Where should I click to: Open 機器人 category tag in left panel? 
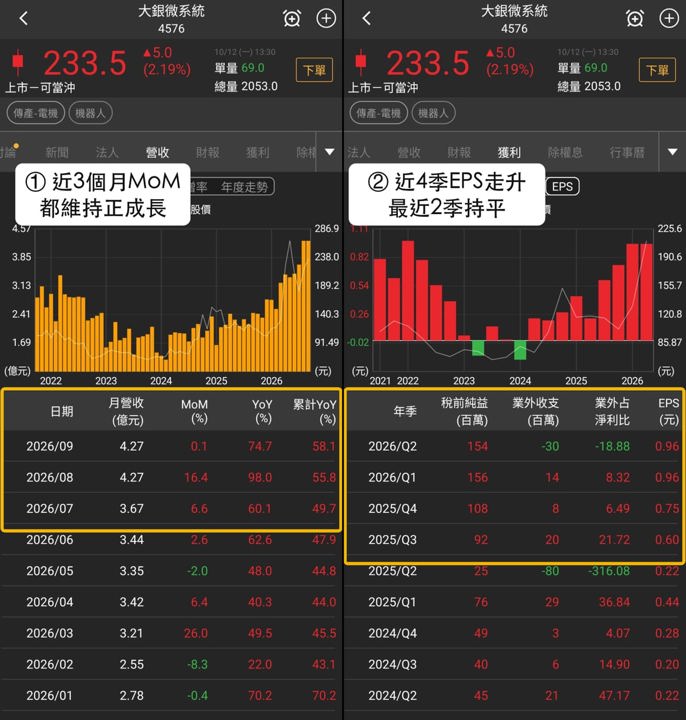coord(90,113)
